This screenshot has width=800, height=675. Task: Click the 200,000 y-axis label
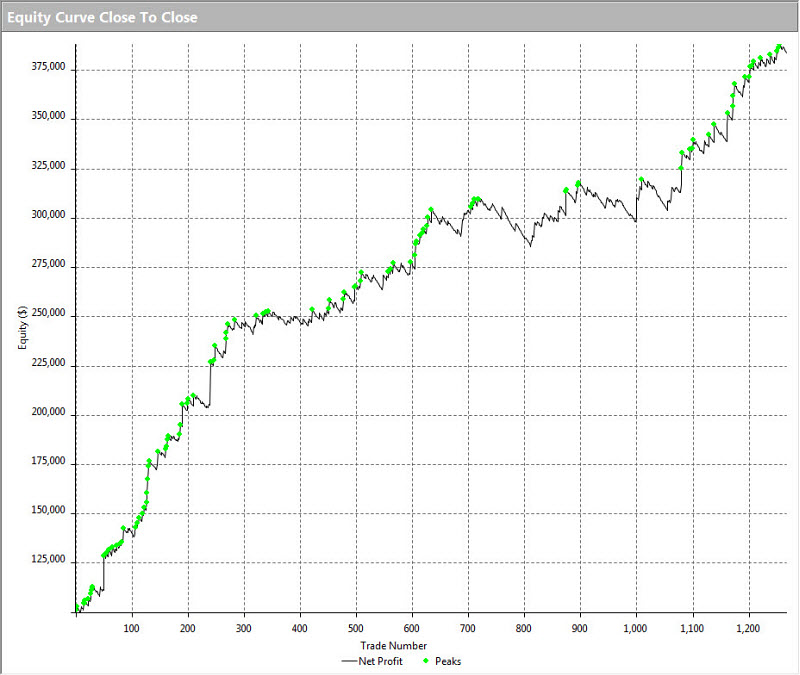point(48,412)
